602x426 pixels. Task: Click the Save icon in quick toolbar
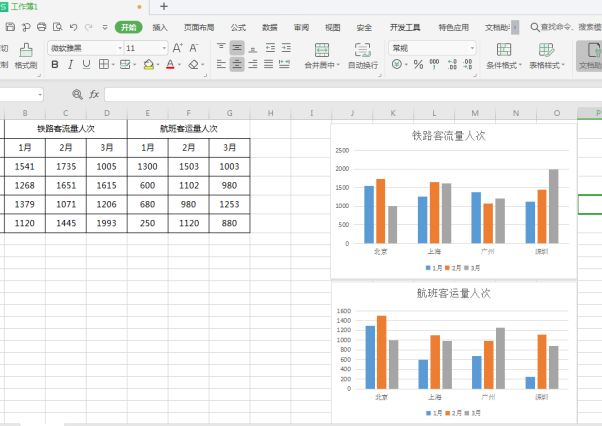point(10,27)
